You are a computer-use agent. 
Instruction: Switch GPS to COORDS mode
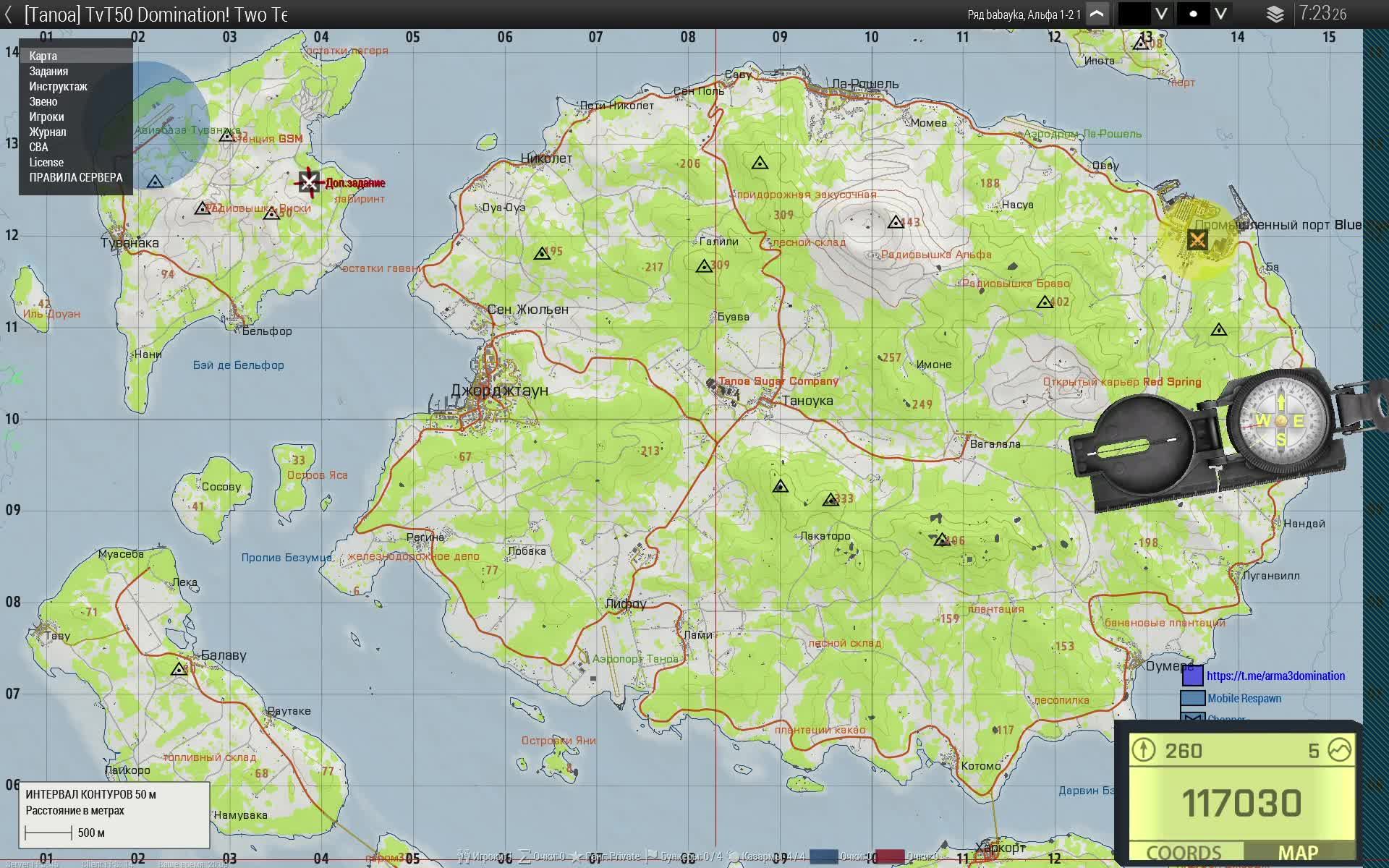pos(1184,852)
